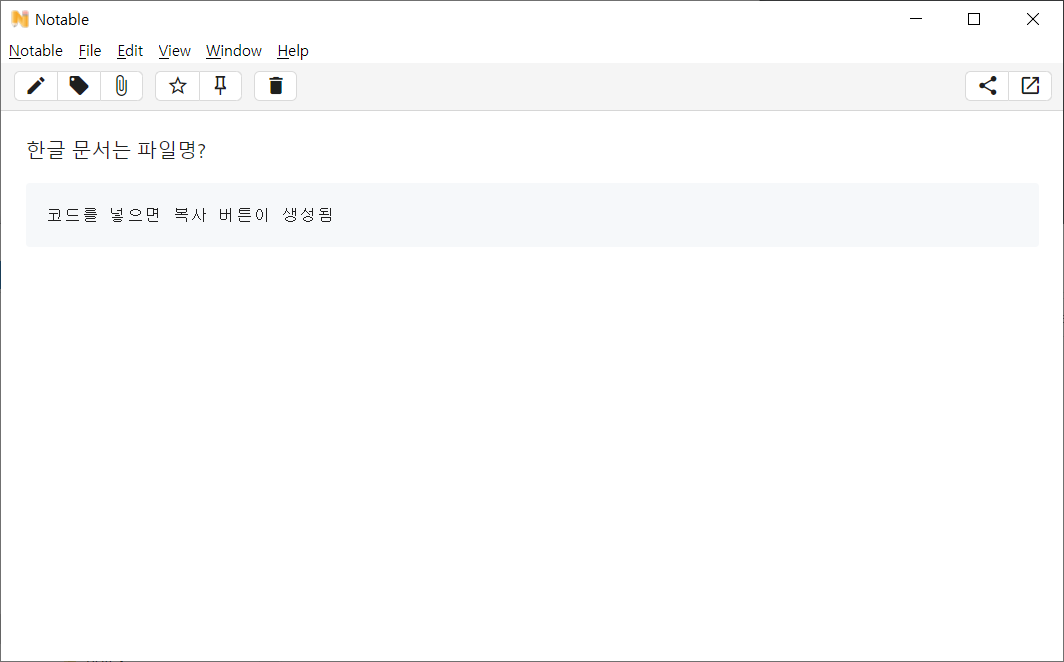Move note to trash with trash icon
This screenshot has width=1064, height=662.
point(276,86)
